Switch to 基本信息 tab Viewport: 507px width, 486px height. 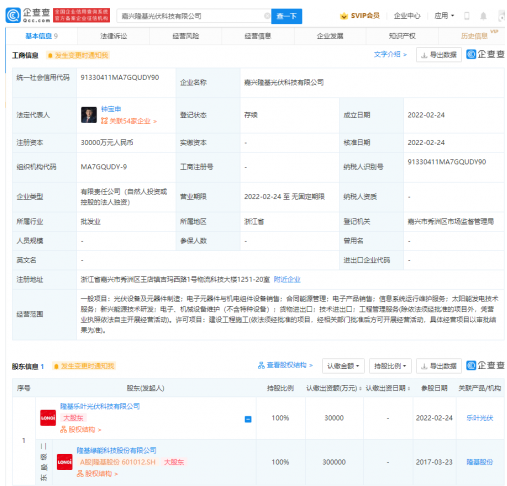tap(41, 36)
